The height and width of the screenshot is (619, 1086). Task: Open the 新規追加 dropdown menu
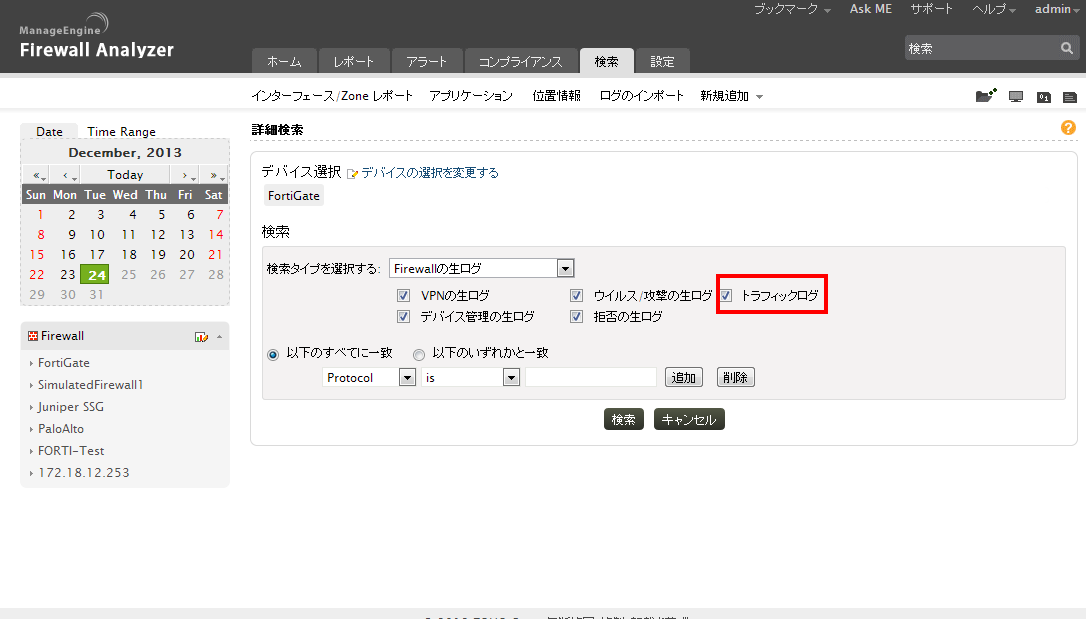[731, 96]
